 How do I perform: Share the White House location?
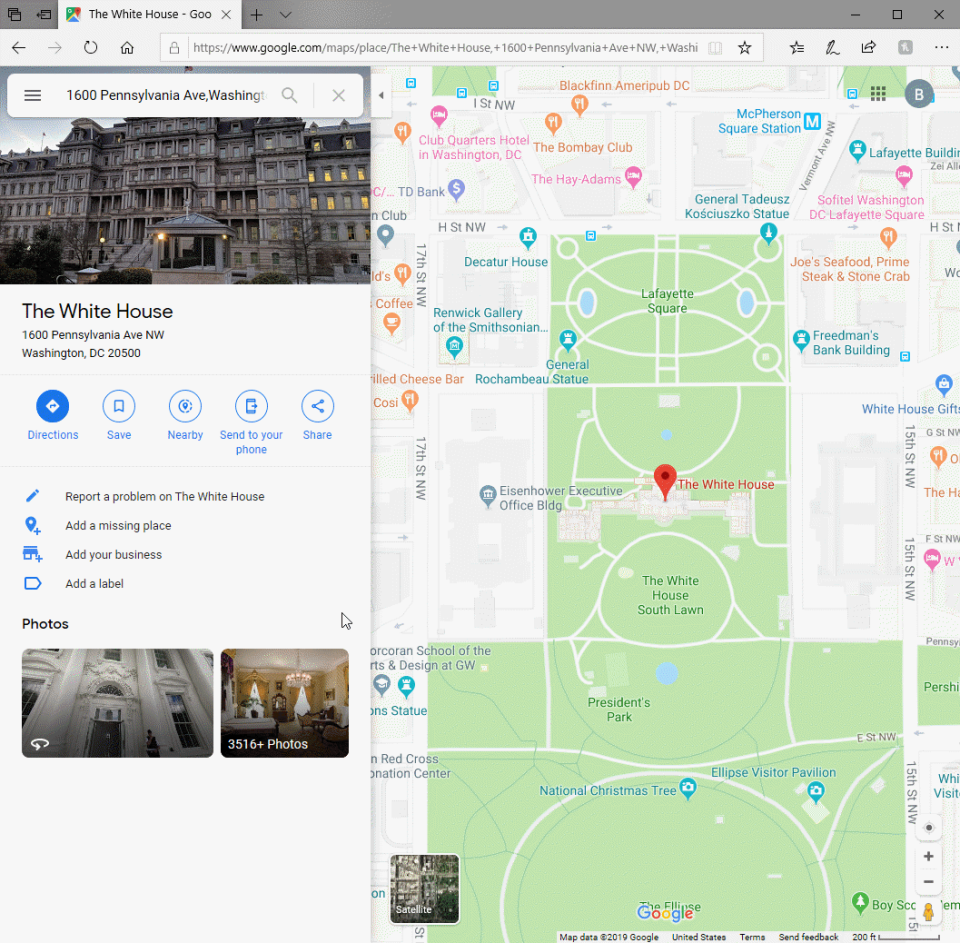(x=317, y=406)
